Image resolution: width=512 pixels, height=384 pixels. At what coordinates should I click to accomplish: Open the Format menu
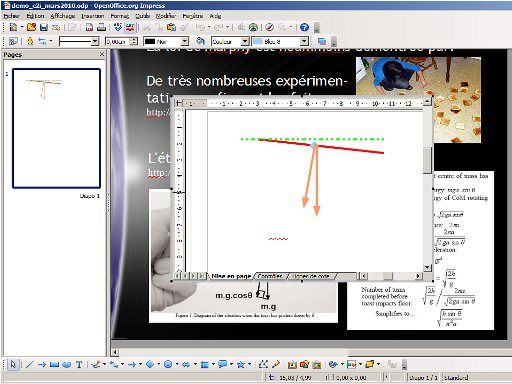[119, 16]
